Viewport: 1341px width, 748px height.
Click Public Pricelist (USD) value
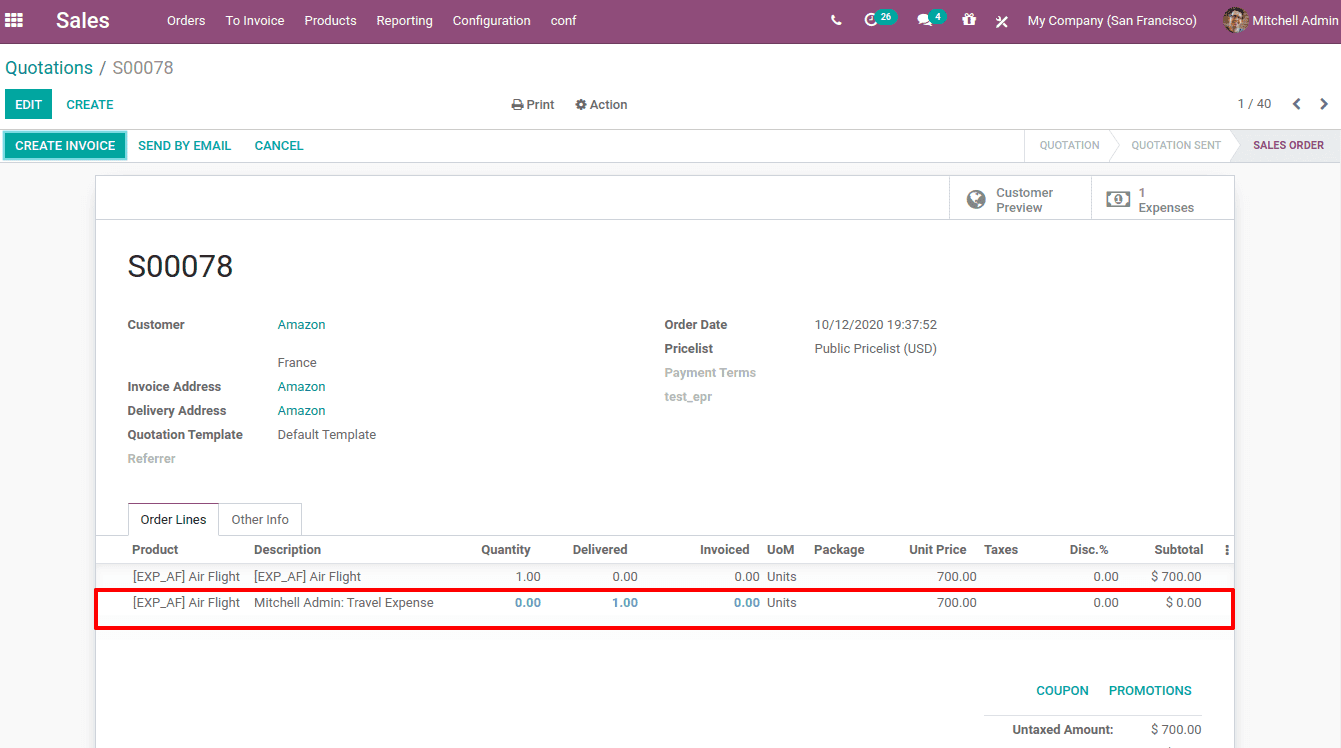[875, 349]
